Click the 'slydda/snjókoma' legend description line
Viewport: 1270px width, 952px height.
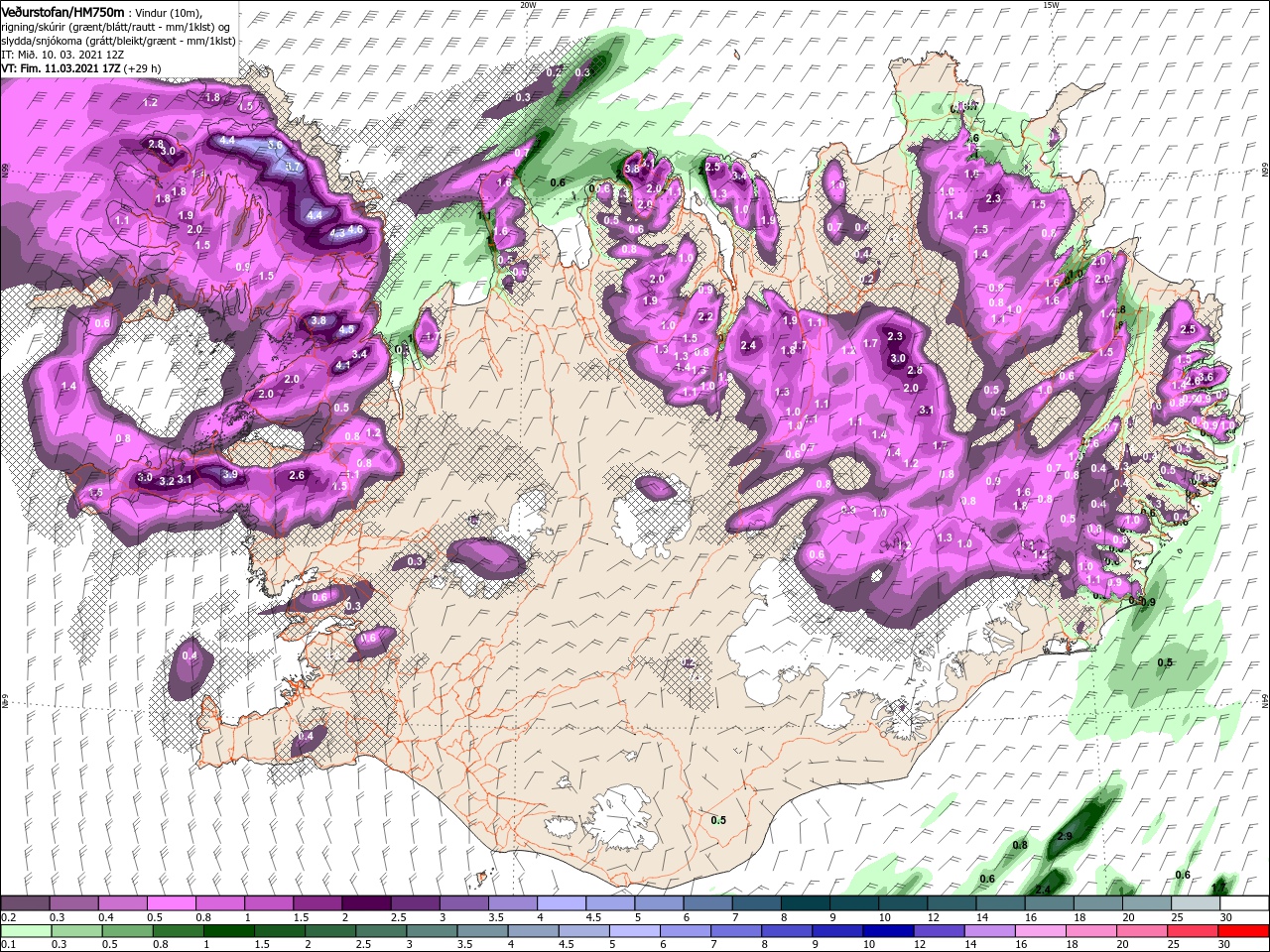[118, 41]
